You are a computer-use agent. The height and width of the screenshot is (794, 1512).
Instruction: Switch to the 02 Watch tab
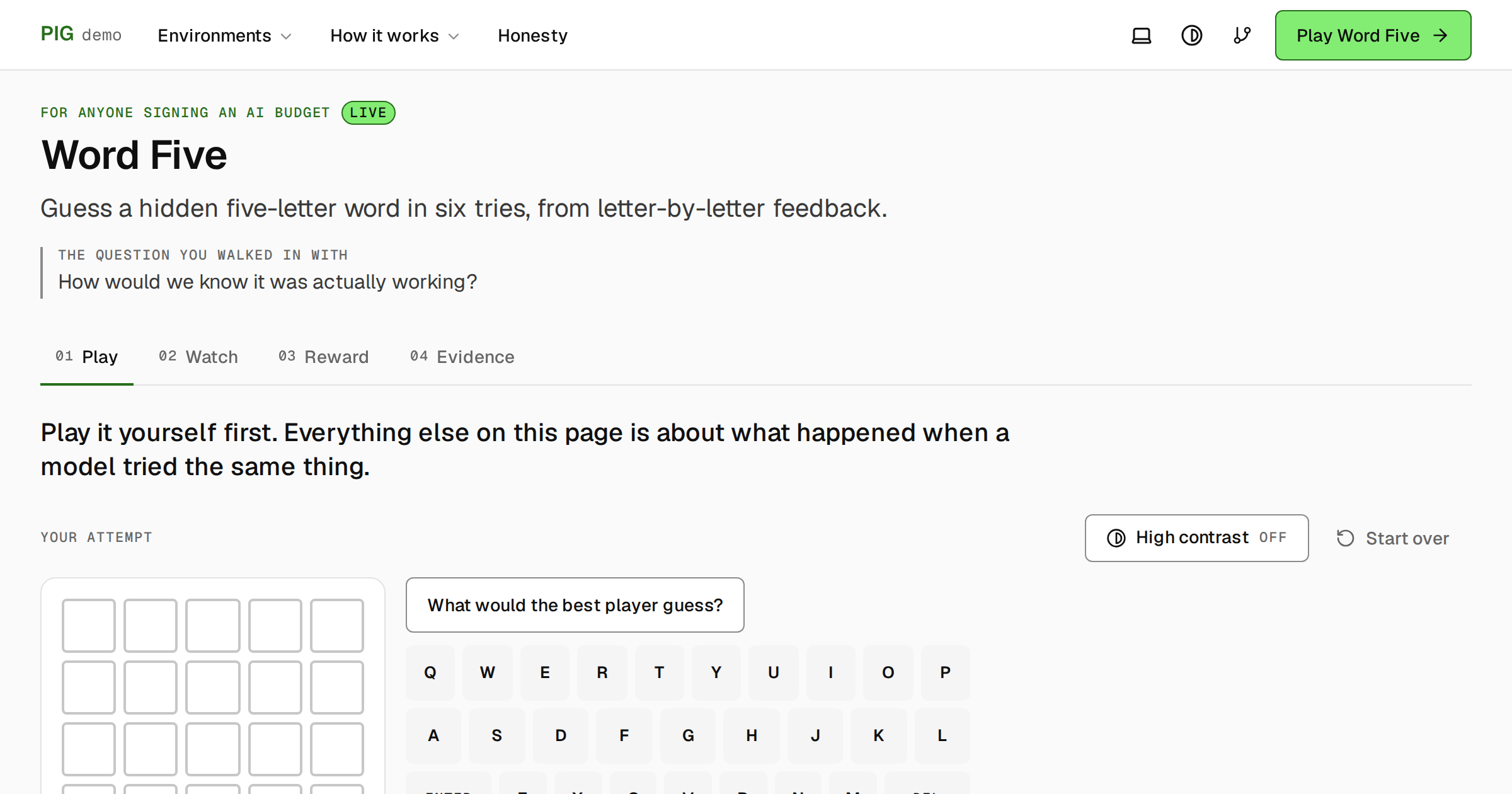pos(198,357)
